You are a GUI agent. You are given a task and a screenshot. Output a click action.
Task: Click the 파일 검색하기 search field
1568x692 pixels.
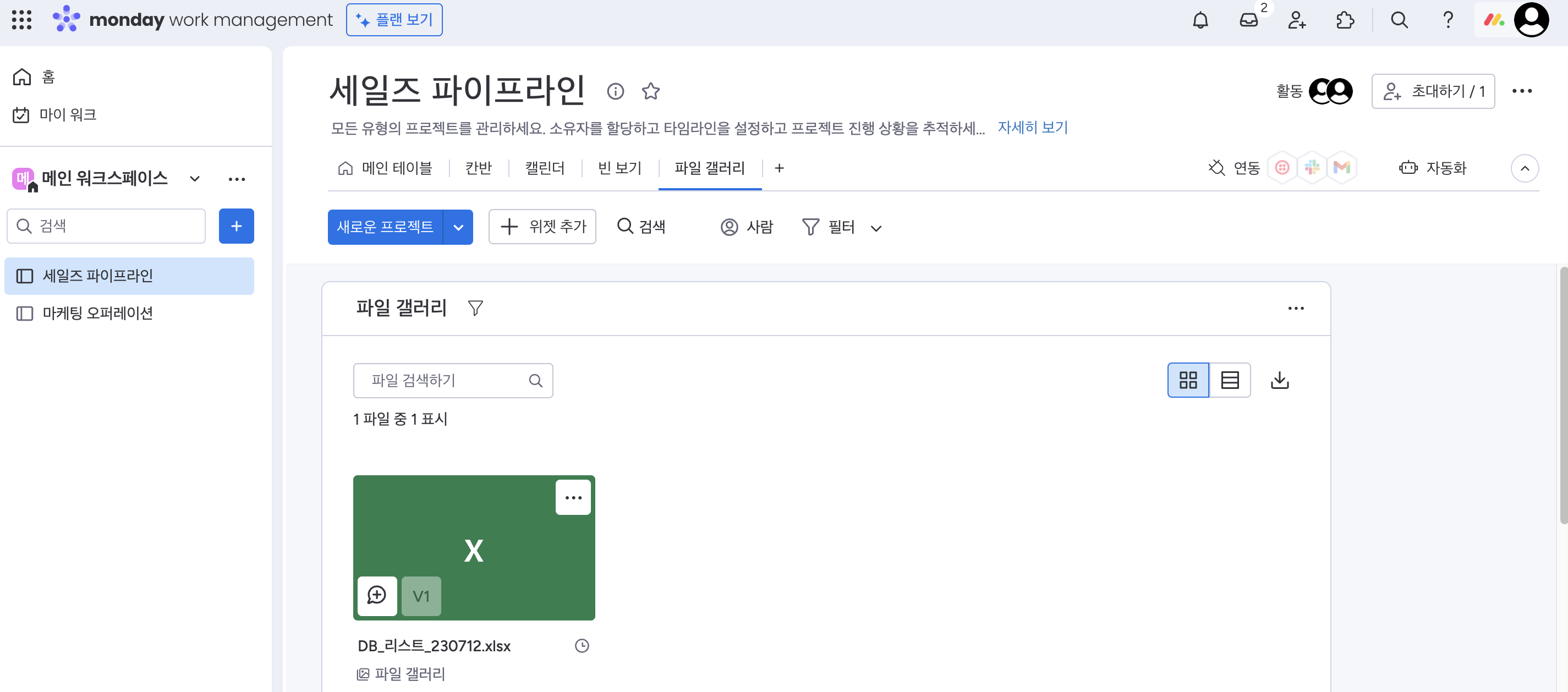coord(445,381)
